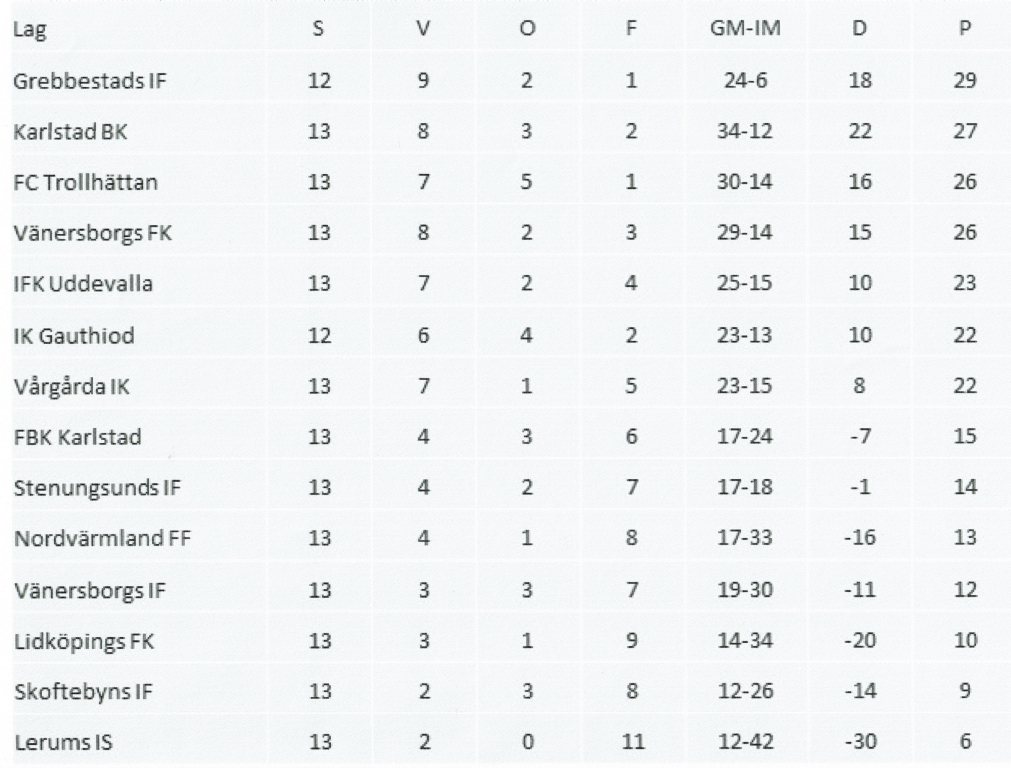Image resolution: width=1011 pixels, height=768 pixels.
Task: Click IFK Uddevalla team name
Action: [83, 284]
